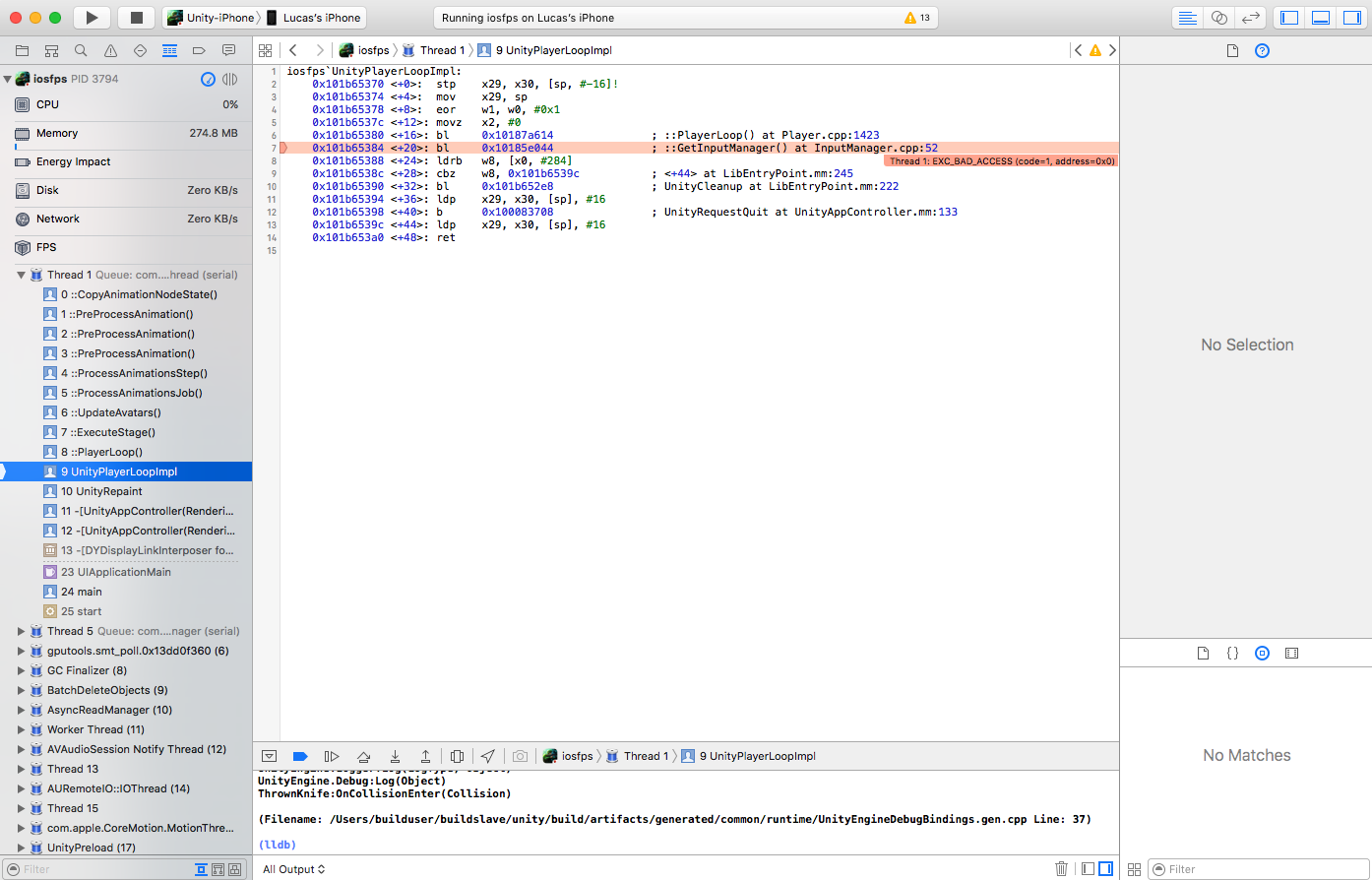The image size is (1372, 880).
Task: Show the Quick Help inspector
Action: 1263,50
